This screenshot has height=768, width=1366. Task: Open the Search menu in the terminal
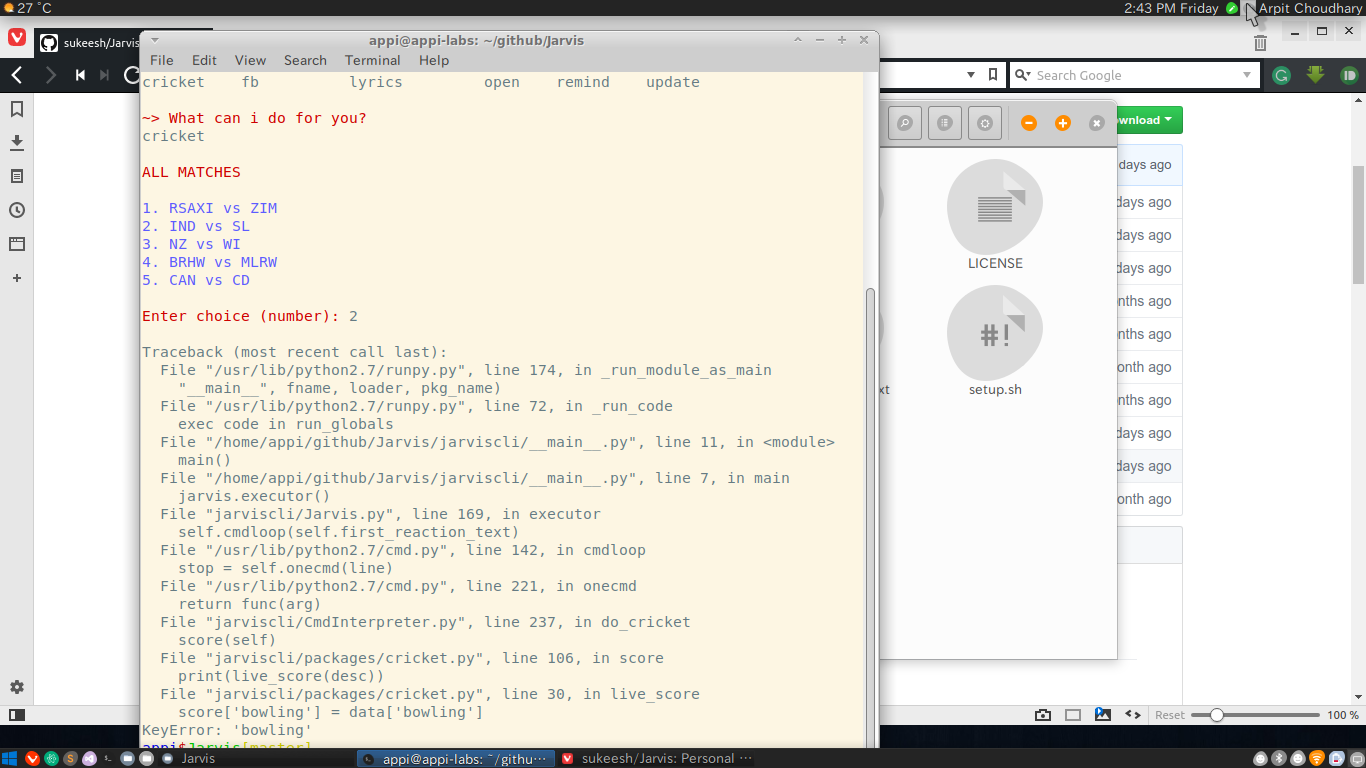[x=305, y=60]
